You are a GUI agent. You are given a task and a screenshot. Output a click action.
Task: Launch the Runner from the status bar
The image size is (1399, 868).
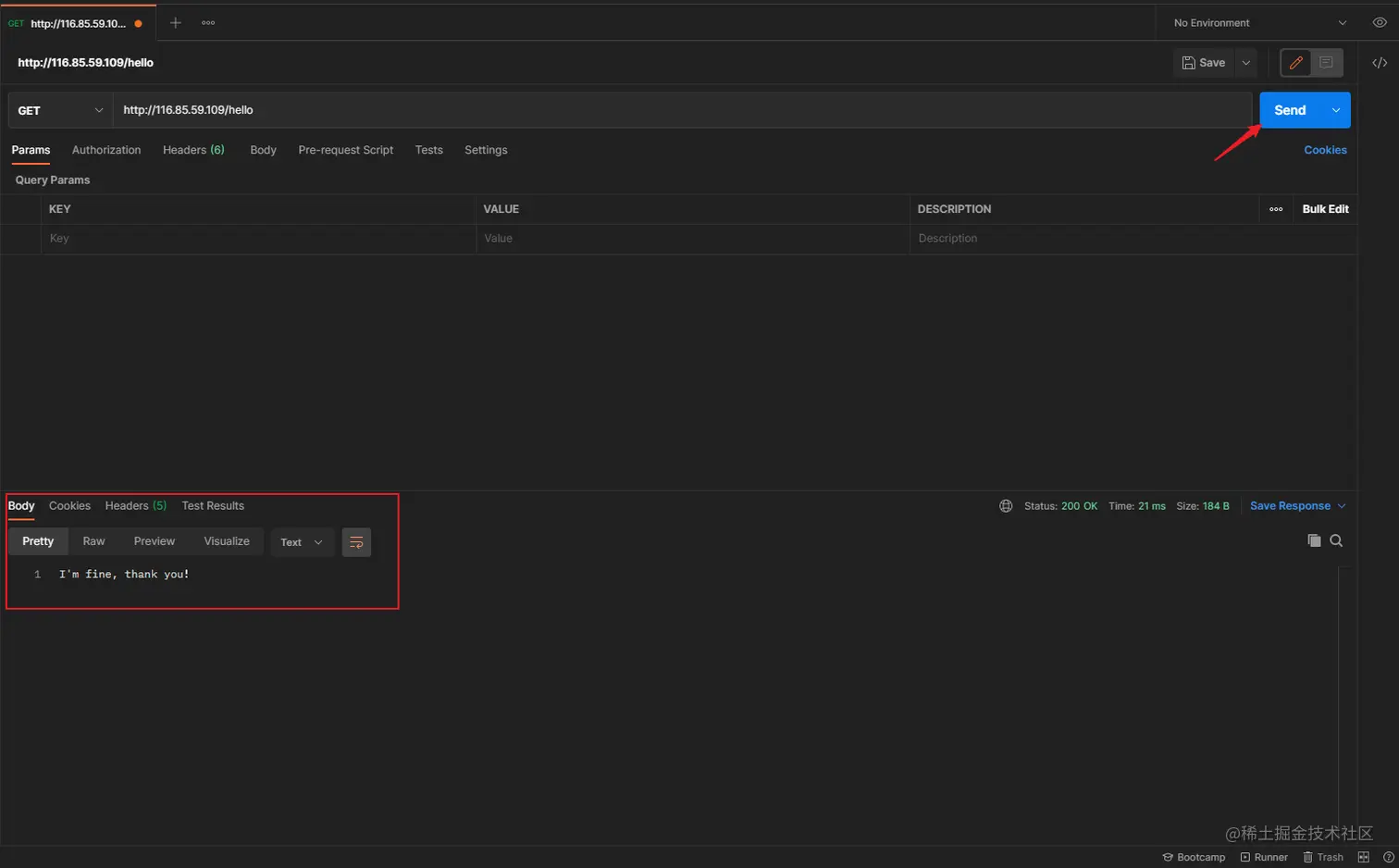[1264, 857]
